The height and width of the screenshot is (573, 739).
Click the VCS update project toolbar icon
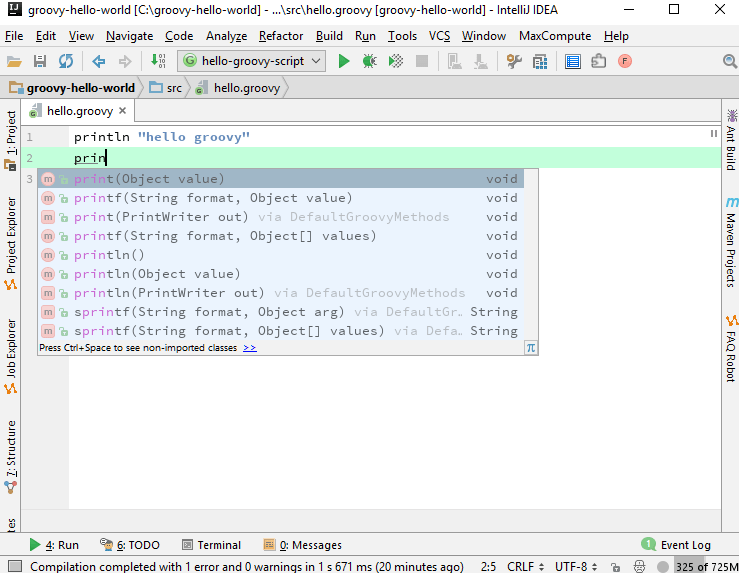(454, 61)
